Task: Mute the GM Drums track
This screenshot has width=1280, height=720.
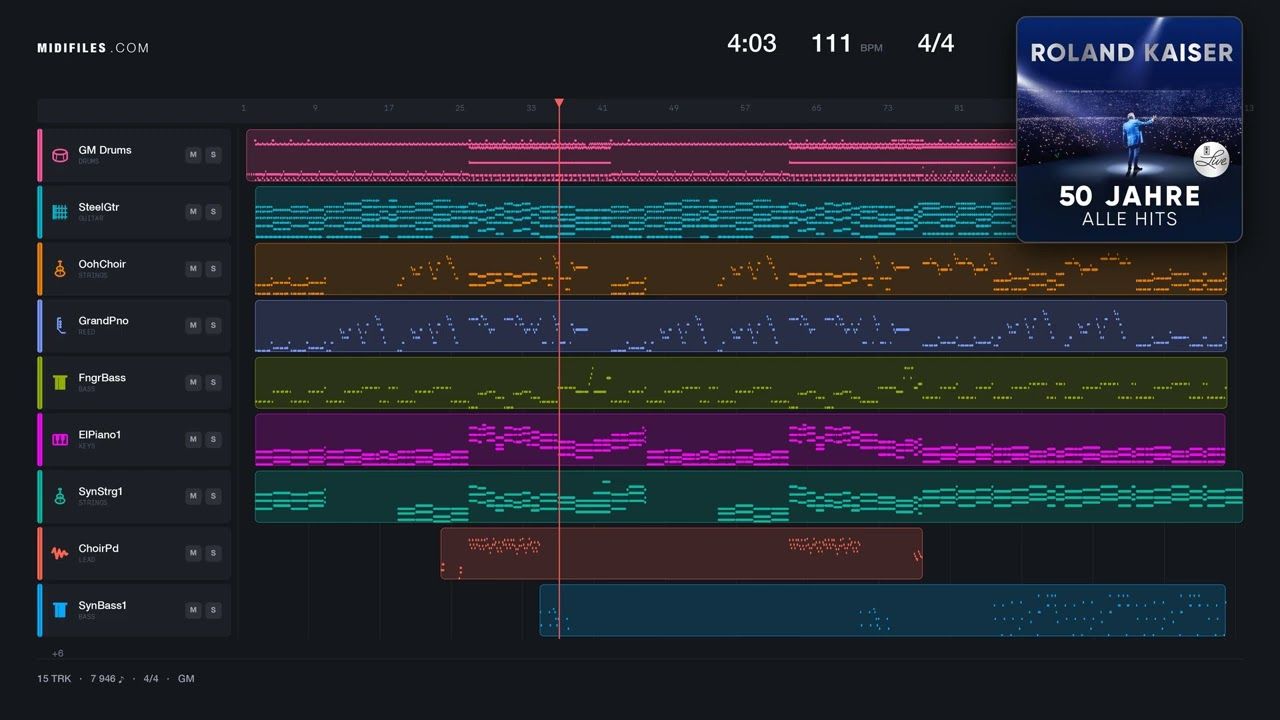Action: coord(193,155)
